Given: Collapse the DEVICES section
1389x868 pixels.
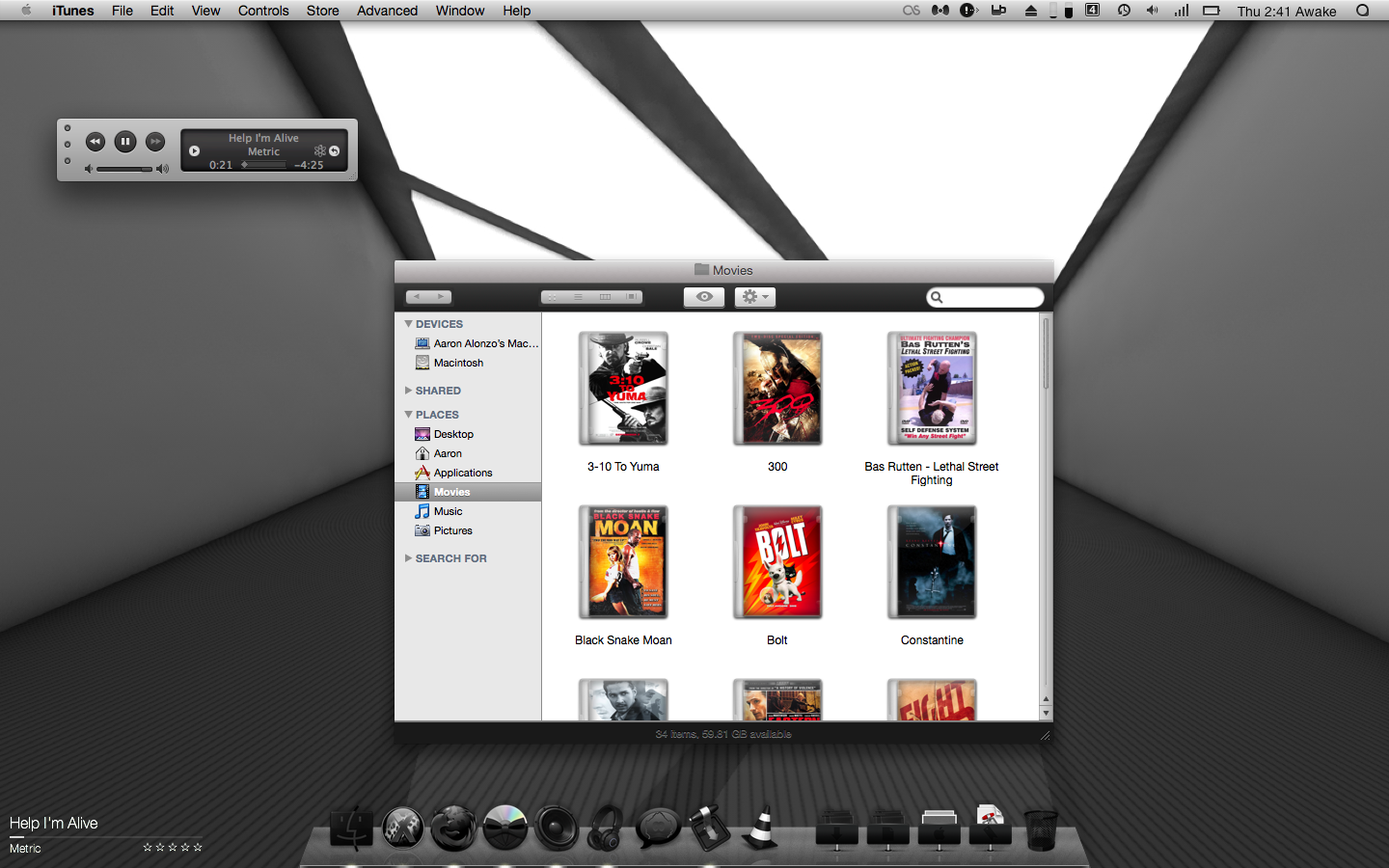Looking at the screenshot, I should pyautogui.click(x=409, y=324).
